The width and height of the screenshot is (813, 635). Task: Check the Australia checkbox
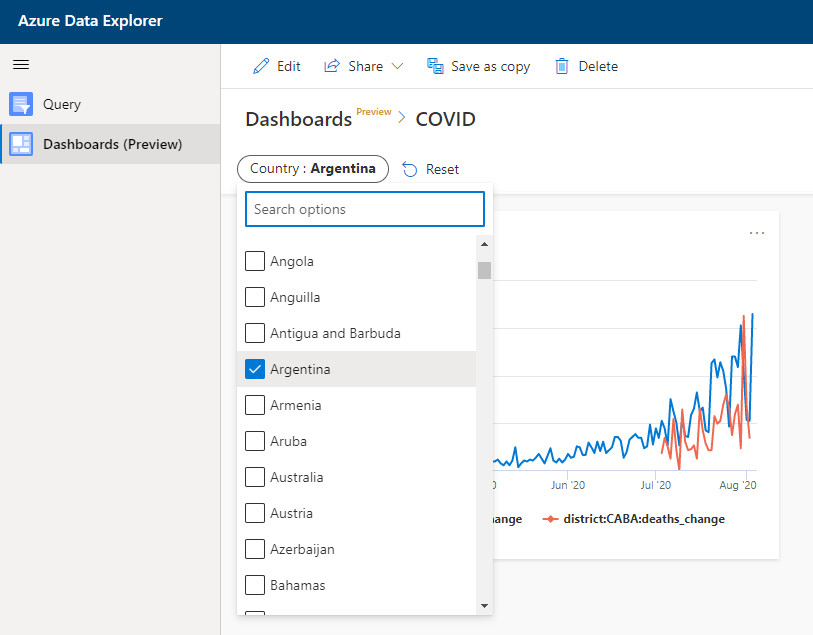[x=255, y=477]
